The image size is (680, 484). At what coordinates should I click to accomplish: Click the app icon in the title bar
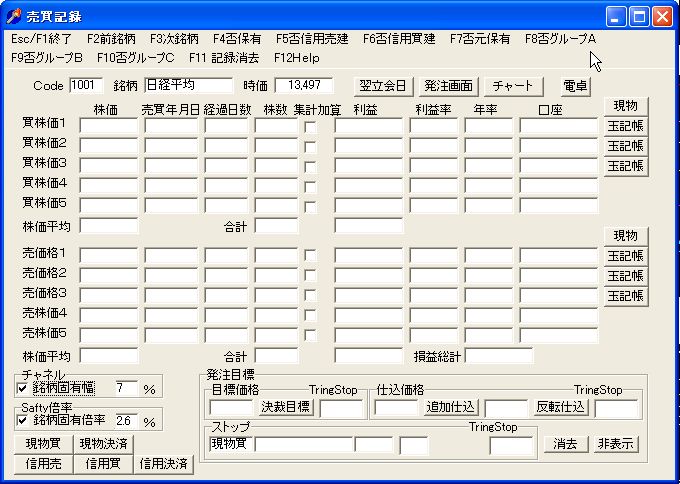pos(14,15)
